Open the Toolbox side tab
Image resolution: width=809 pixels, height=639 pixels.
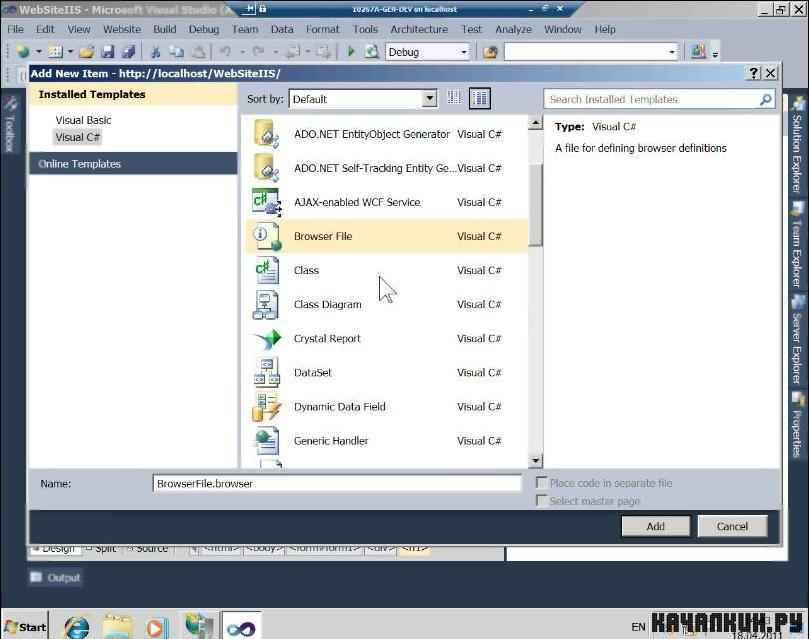(9, 126)
